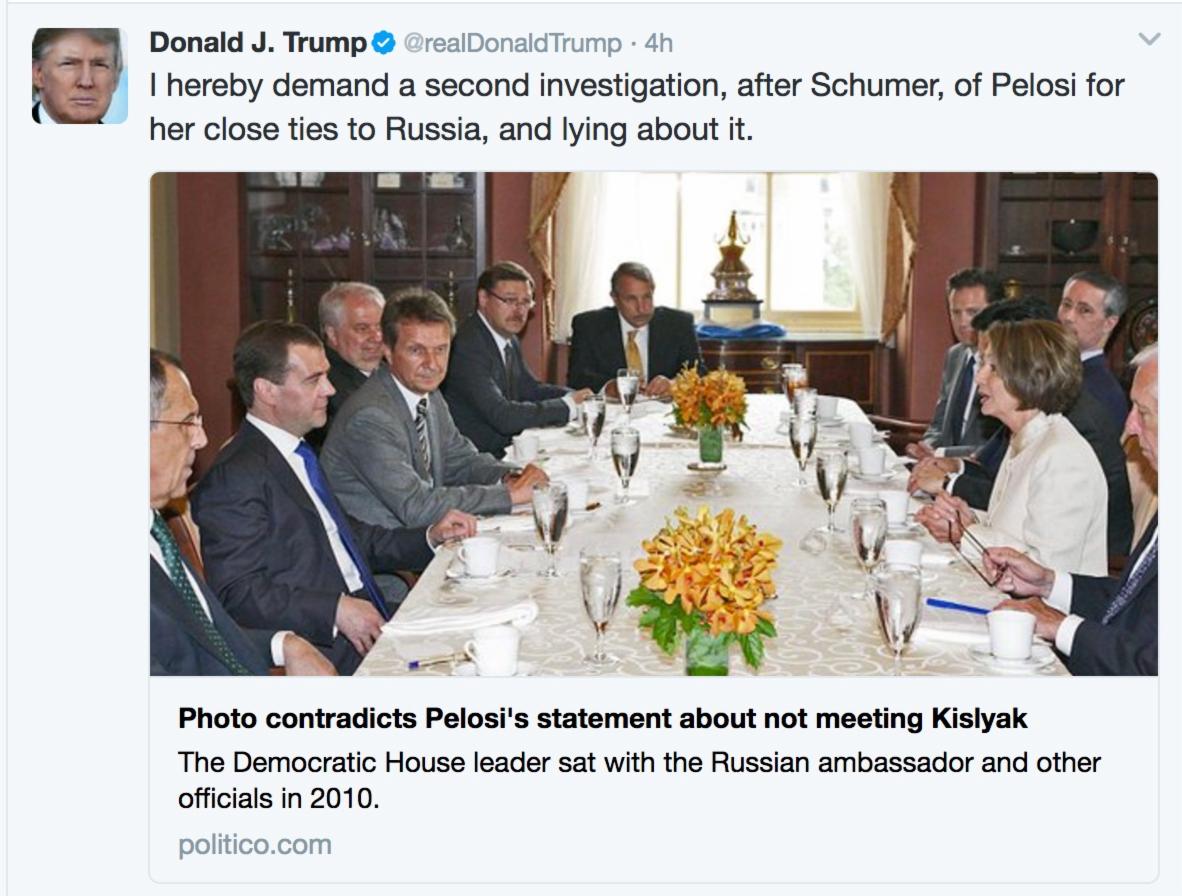Click the tweet text starting 'I hereby demand'
The width and height of the screenshot is (1182, 896).
[x=636, y=107]
